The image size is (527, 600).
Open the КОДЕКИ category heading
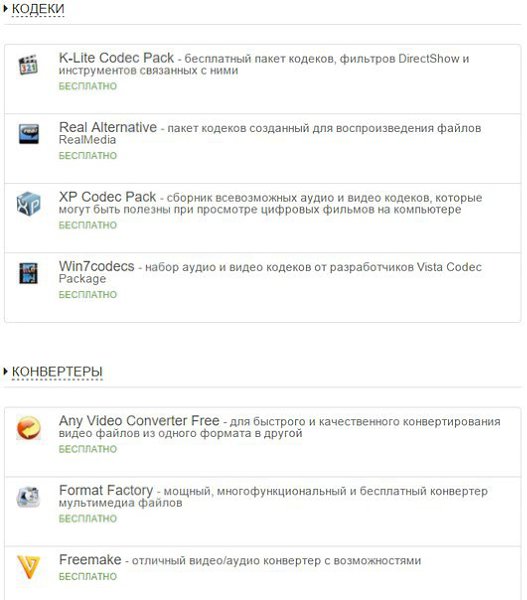pyautogui.click(x=38, y=8)
